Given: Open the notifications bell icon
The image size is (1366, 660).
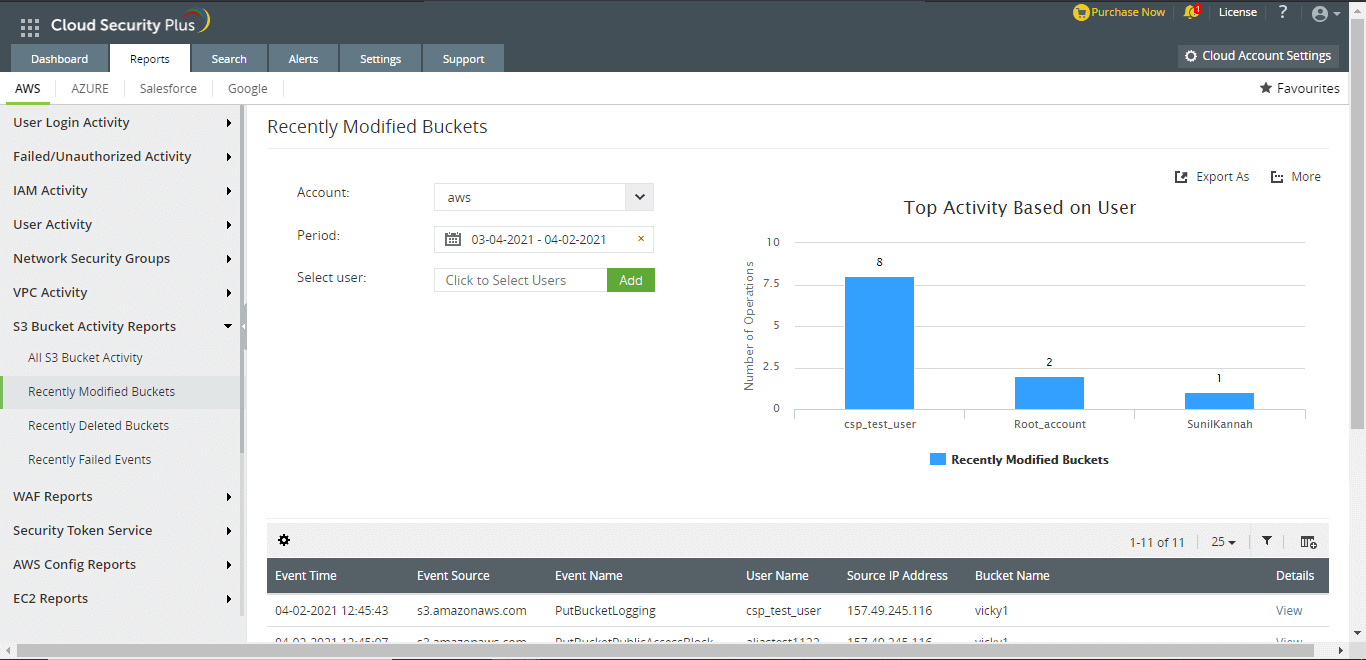Looking at the screenshot, I should pyautogui.click(x=1191, y=12).
